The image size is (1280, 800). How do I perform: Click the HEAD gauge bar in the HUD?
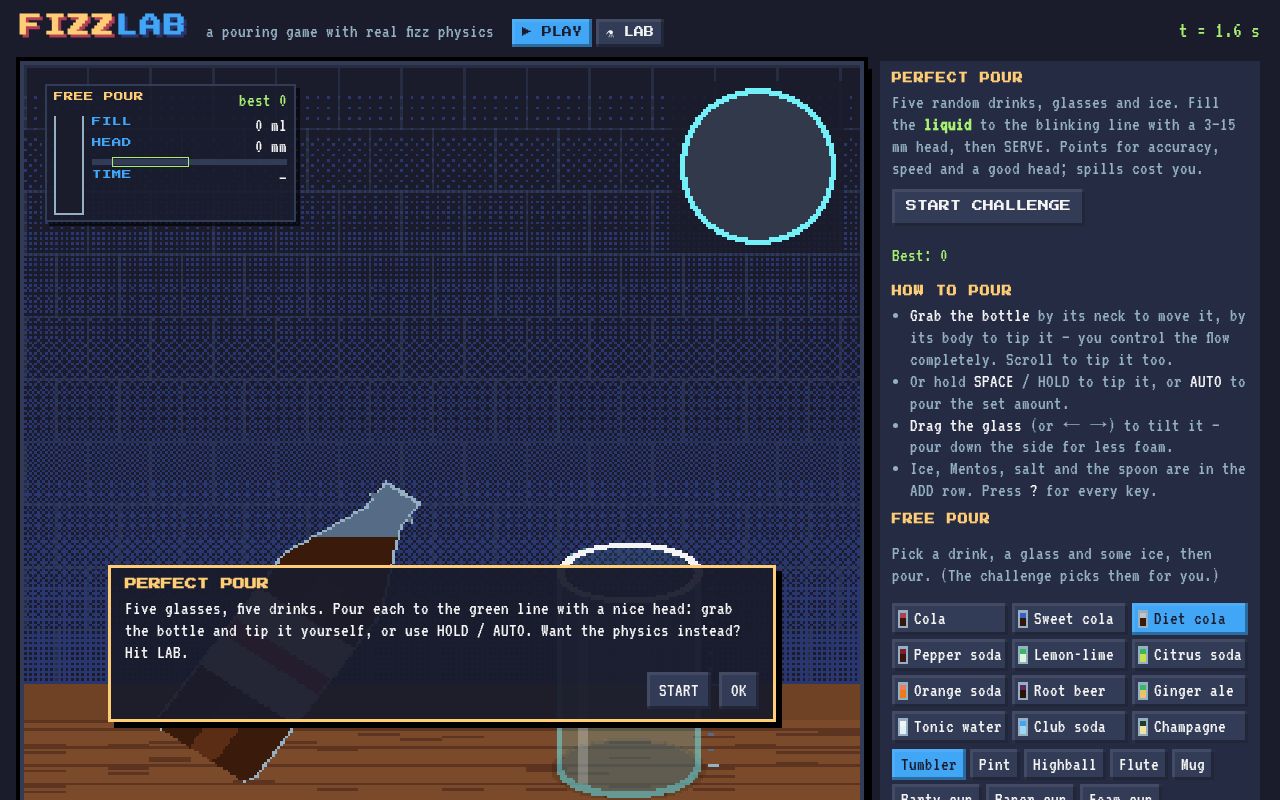pyautogui.click(x=189, y=161)
